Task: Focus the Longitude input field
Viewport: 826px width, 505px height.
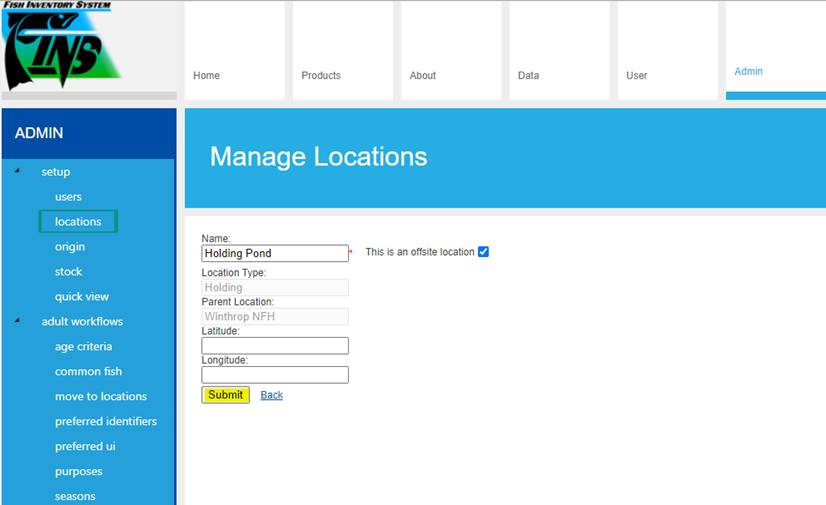Action: tap(275, 375)
